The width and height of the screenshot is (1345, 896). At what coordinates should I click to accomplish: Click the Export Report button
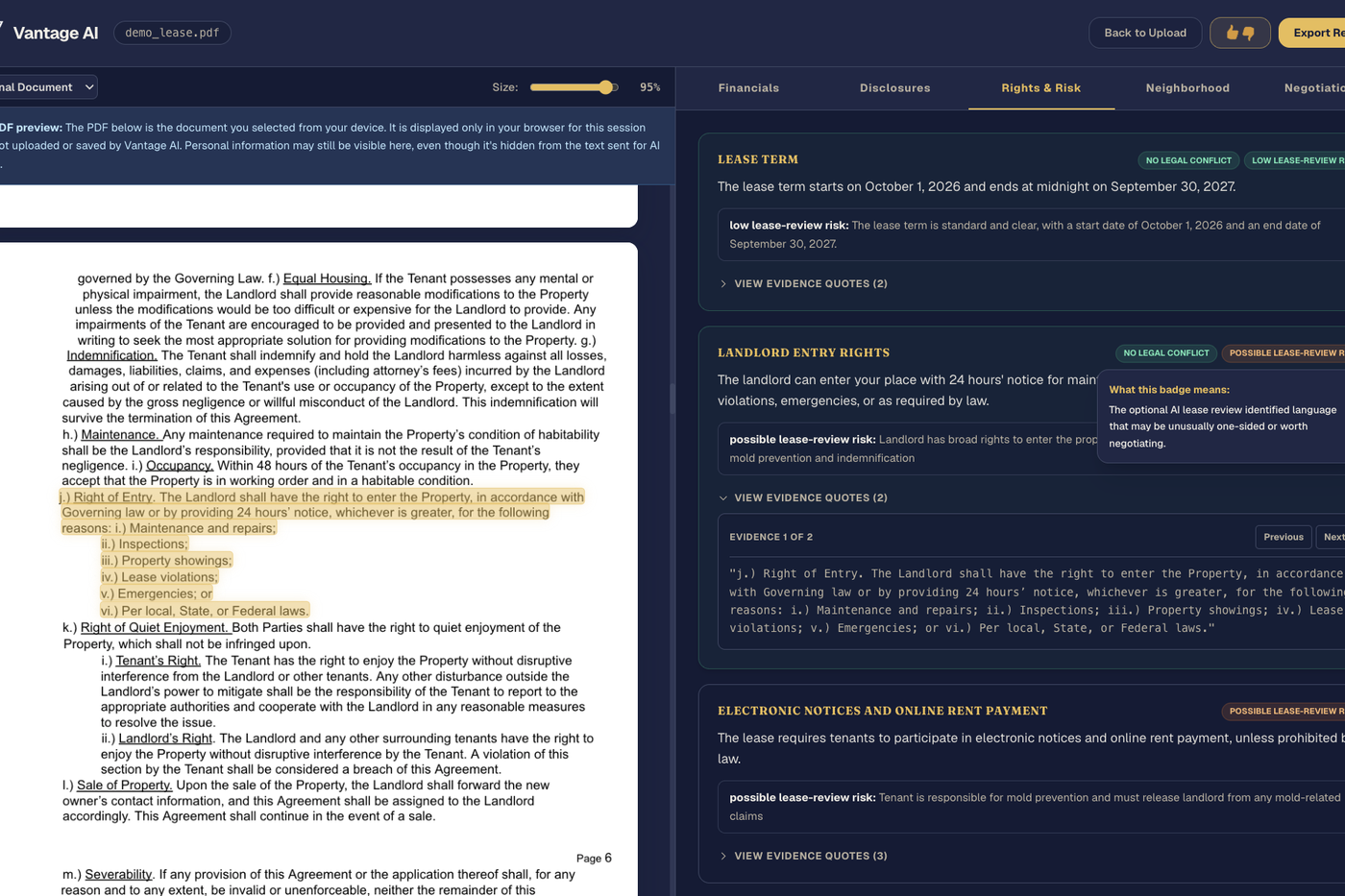[x=1312, y=33]
